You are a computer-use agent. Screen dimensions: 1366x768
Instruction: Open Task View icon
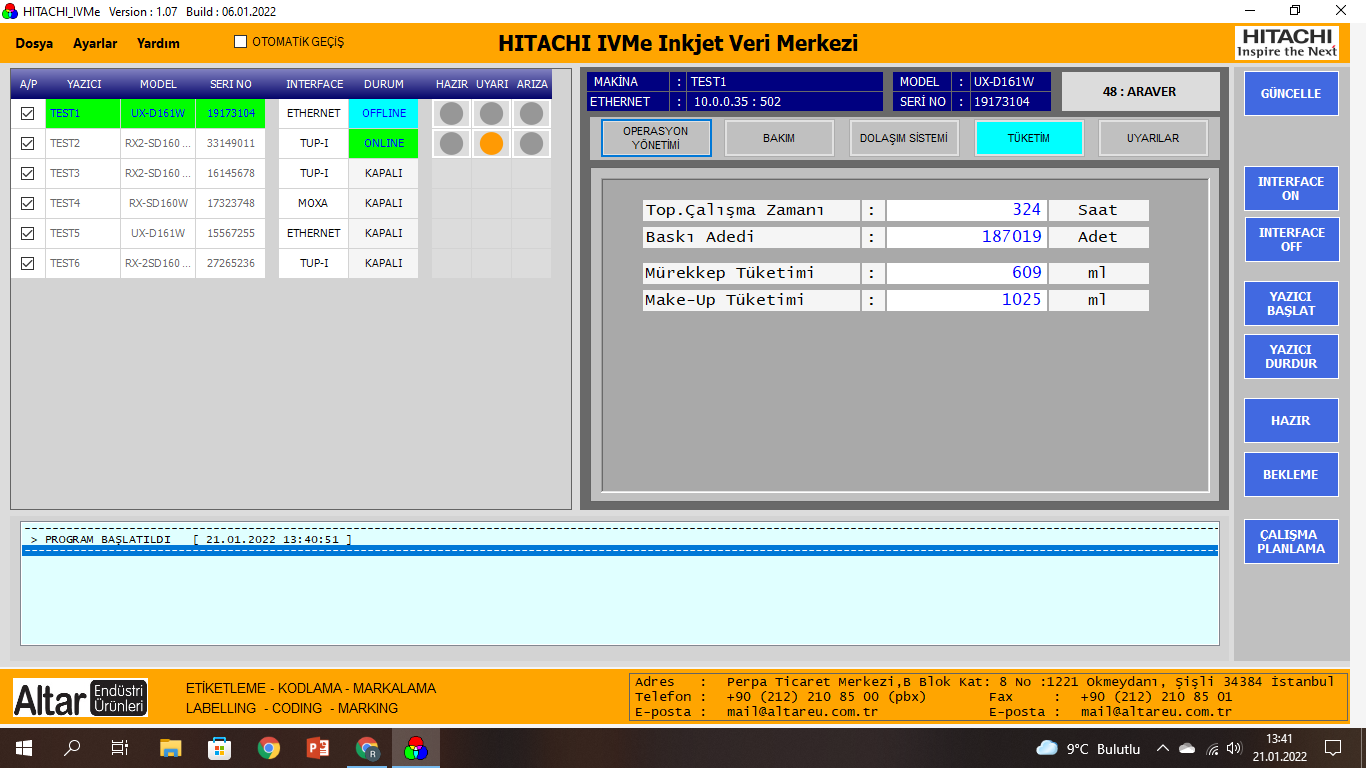120,748
